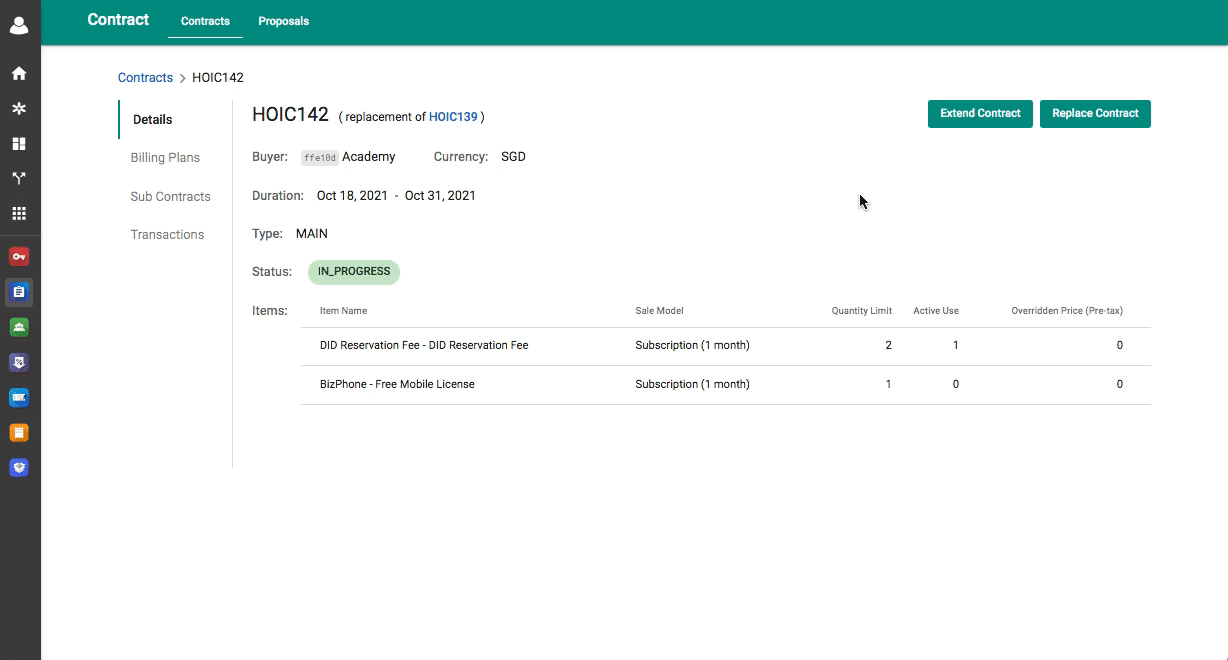Click the MAIN type value
Viewport: 1228px width, 660px height.
point(312,234)
